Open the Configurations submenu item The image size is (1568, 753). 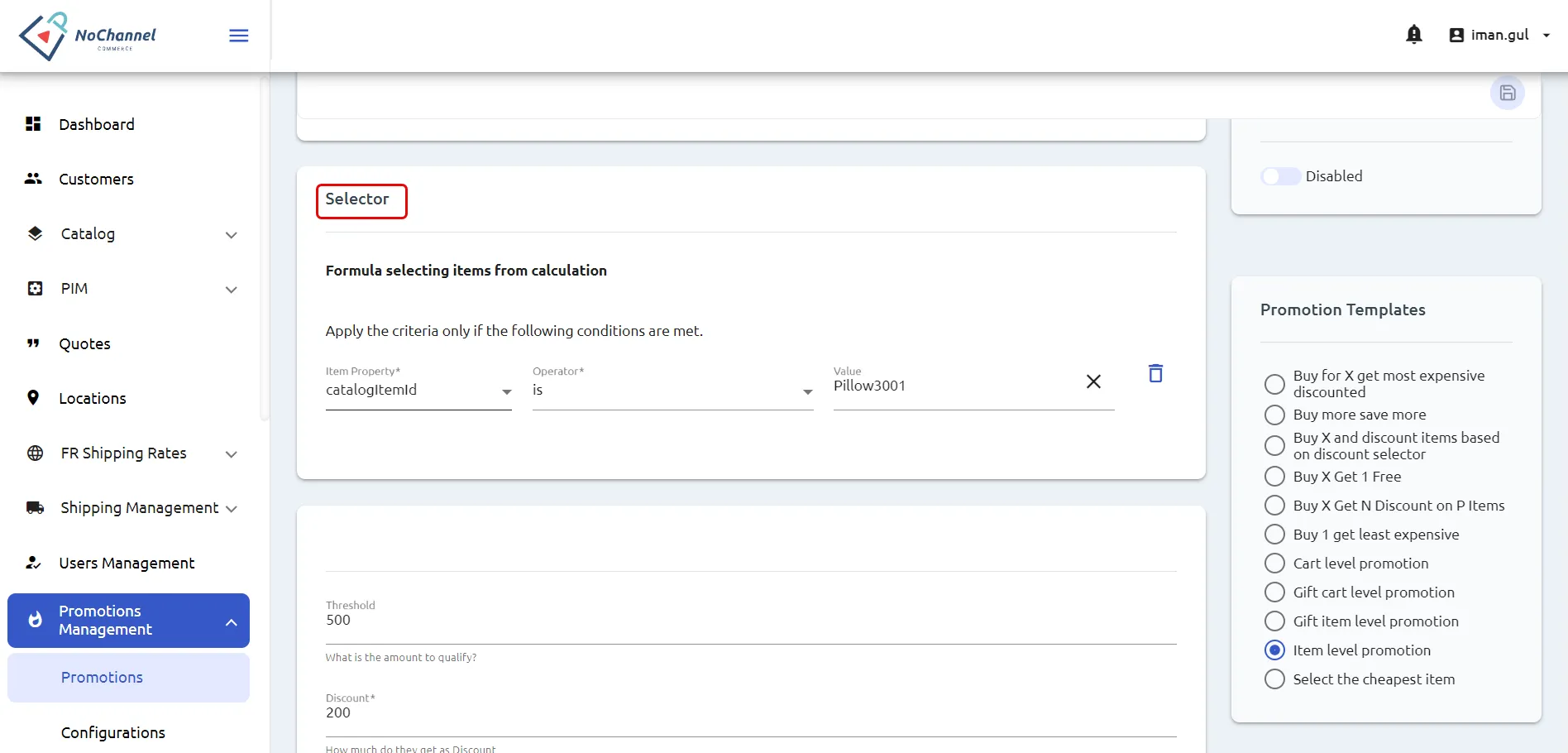[x=112, y=732]
